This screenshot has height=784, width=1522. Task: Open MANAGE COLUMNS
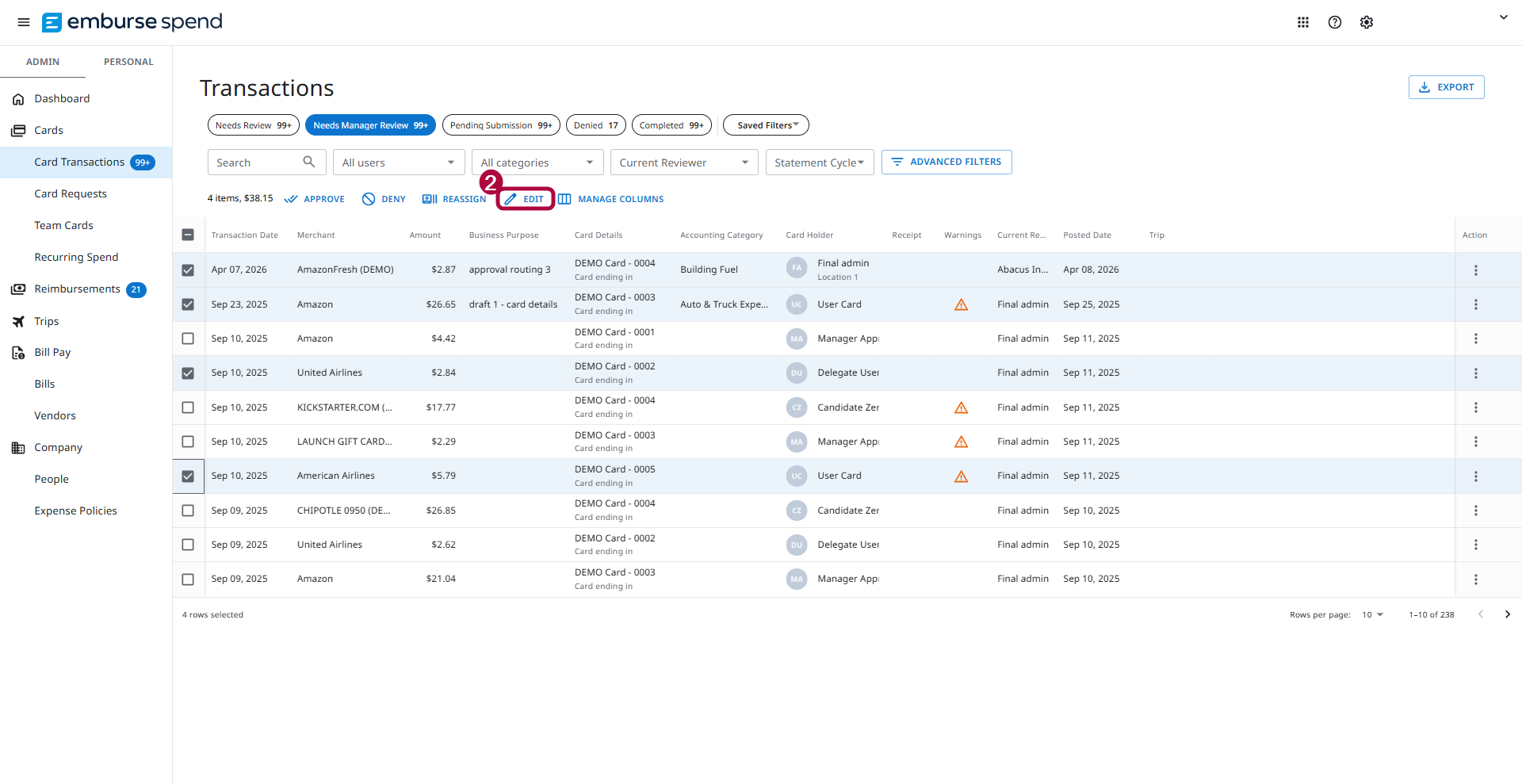coord(611,199)
